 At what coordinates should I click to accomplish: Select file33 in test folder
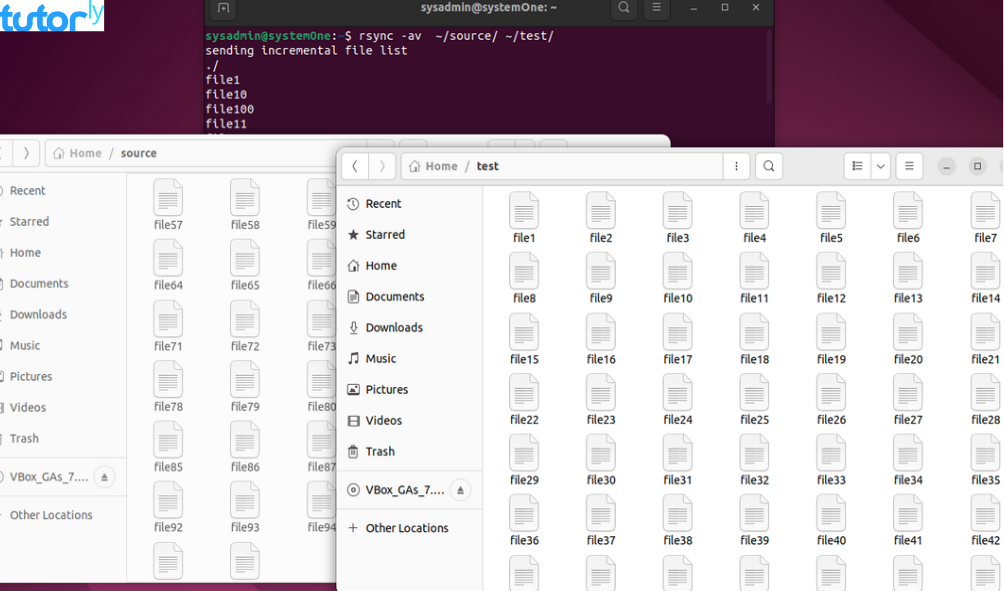[x=831, y=460]
